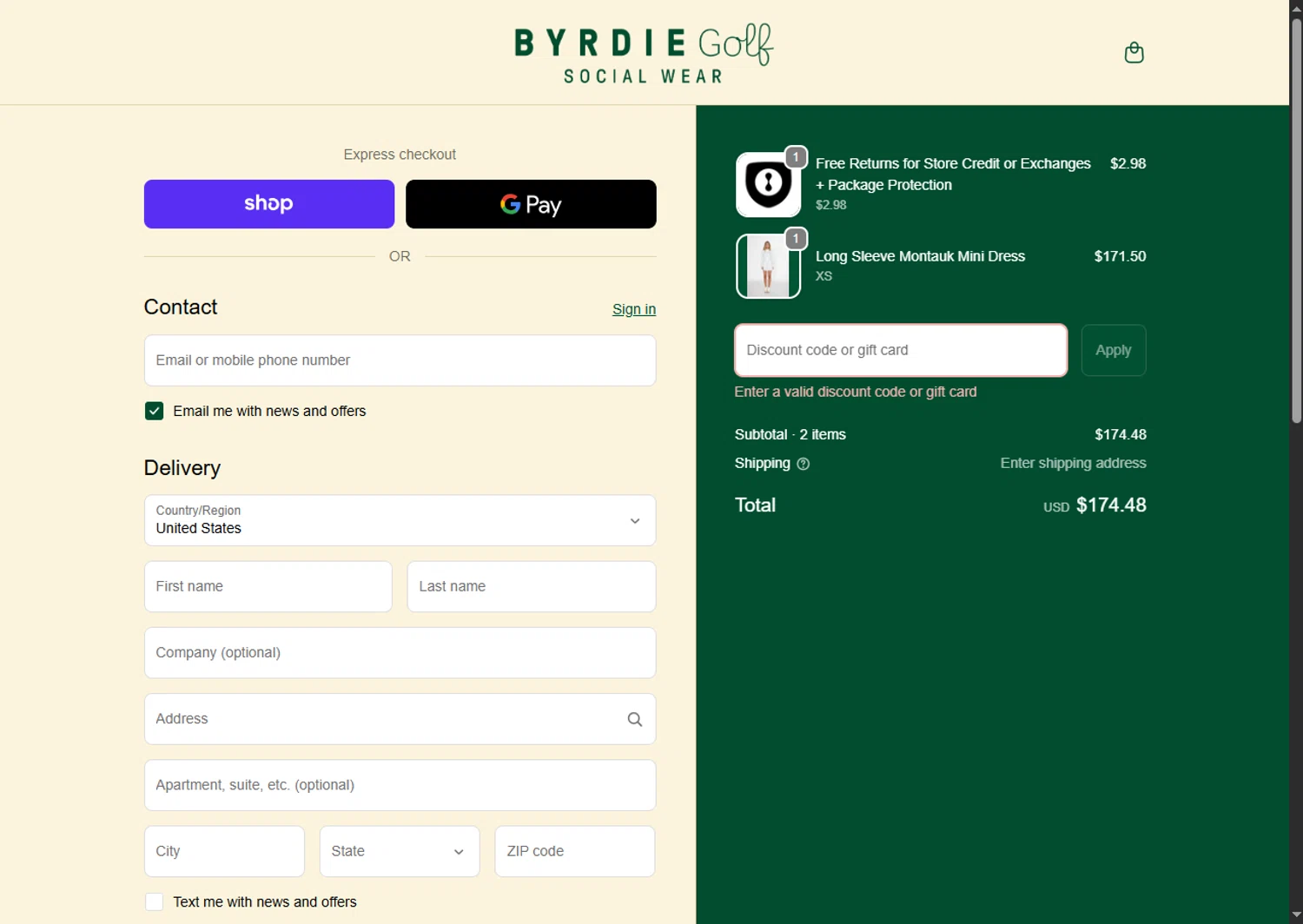Focus the Email or mobile phone number field
Viewport: 1303px width, 924px height.
(x=400, y=360)
